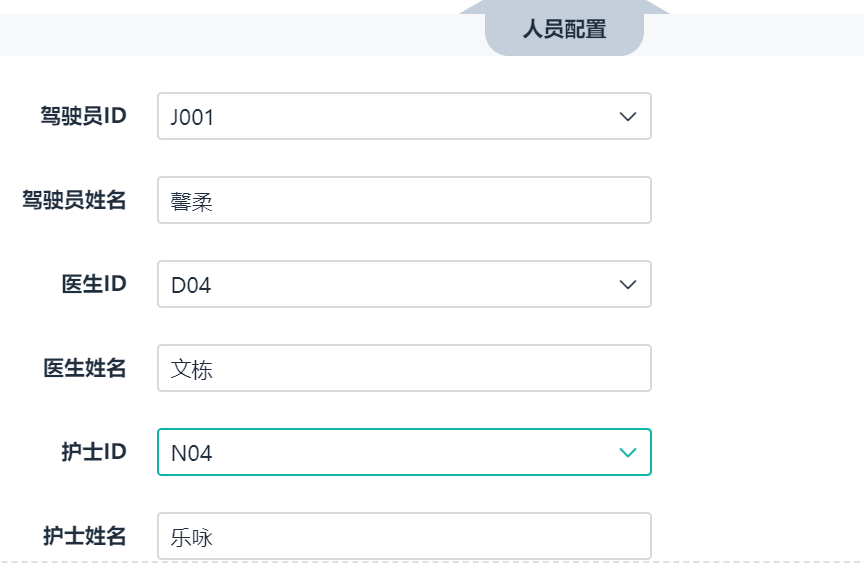Click the name 乐咏 in nurse field
864x569 pixels.
coord(192,538)
